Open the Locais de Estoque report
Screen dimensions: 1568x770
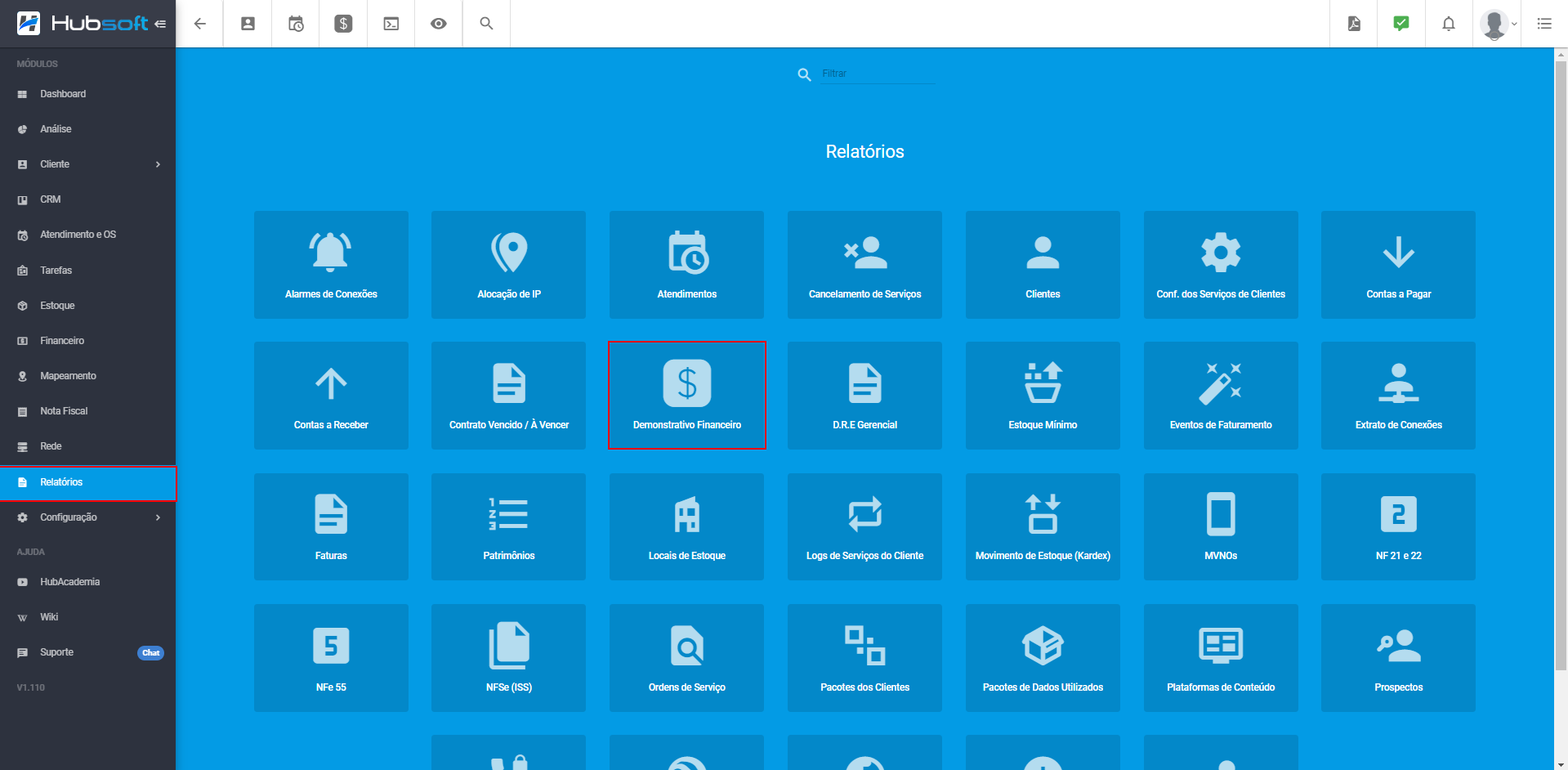tap(686, 527)
